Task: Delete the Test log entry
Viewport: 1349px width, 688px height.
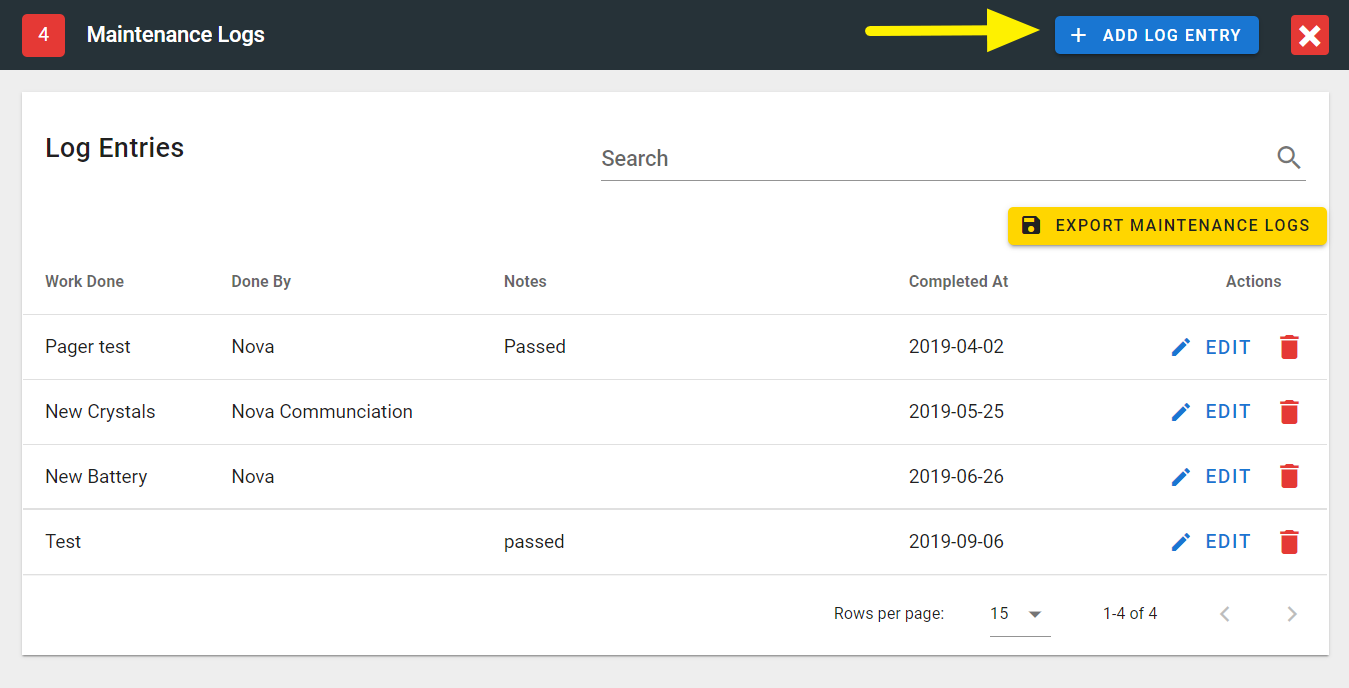Action: [x=1289, y=542]
